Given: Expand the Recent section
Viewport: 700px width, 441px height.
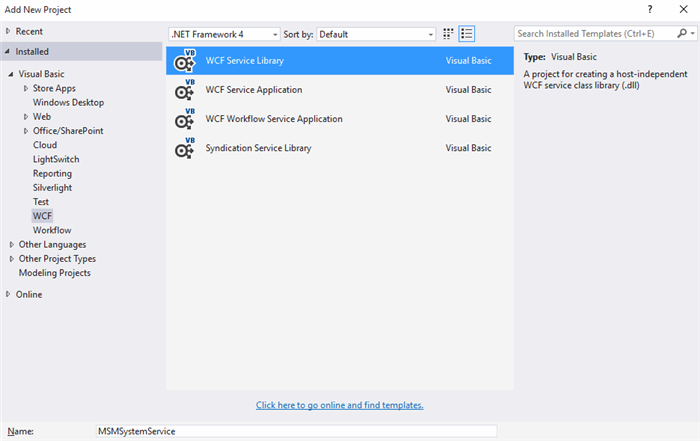Looking at the screenshot, I should [x=8, y=31].
